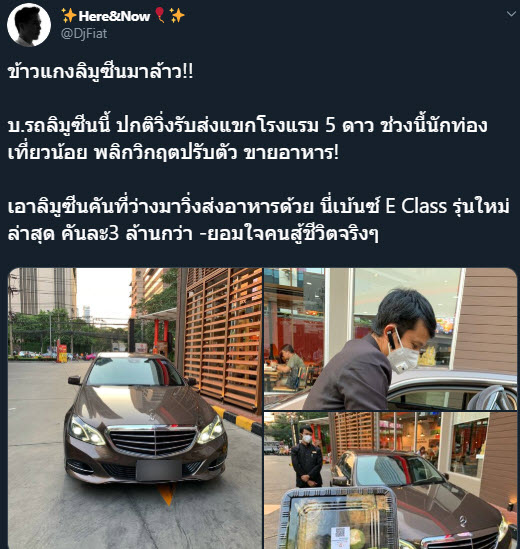Click the sparkle emoji before Here&Now
The width and height of the screenshot is (520, 549).
pos(69,16)
